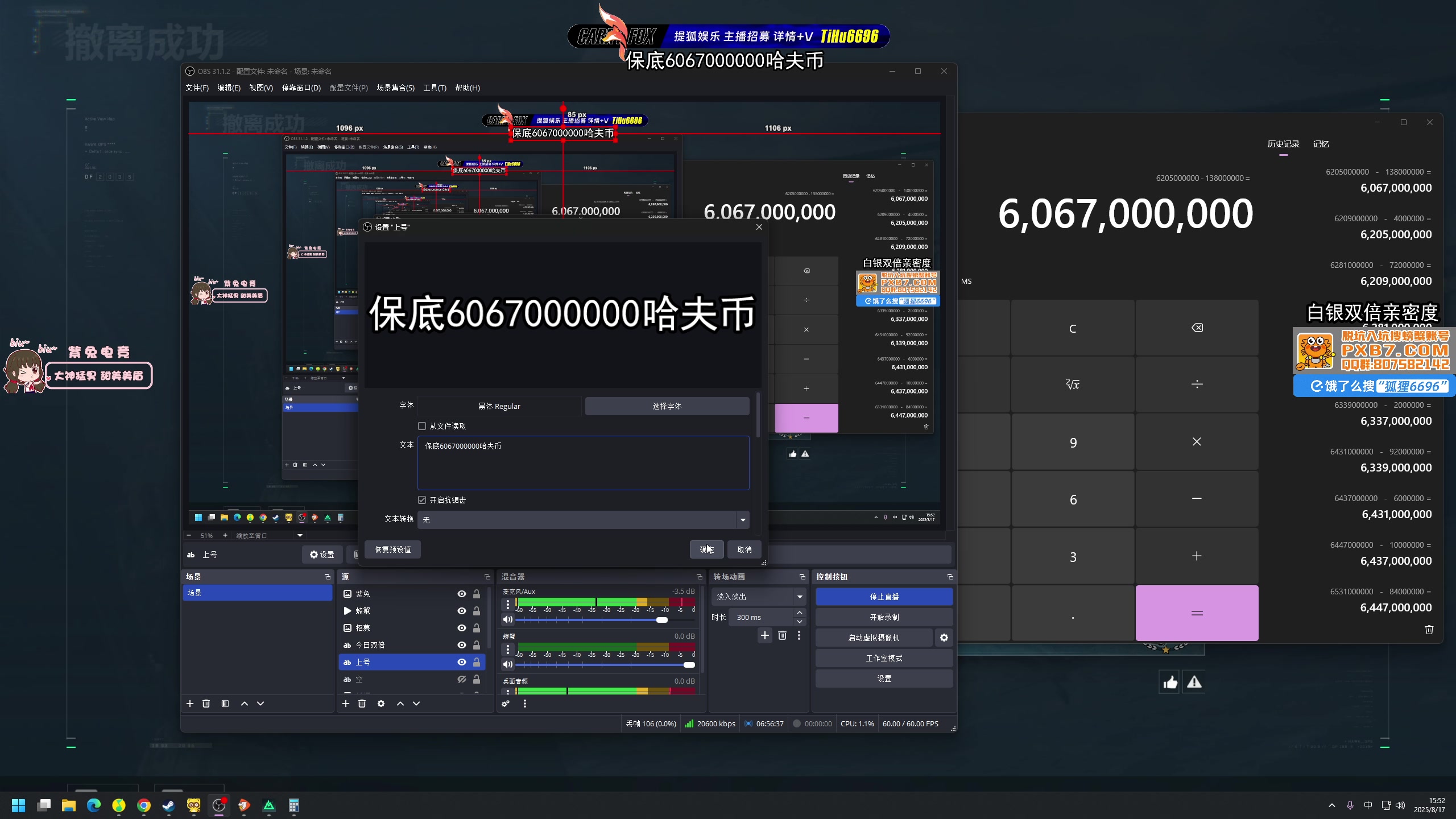Add a new scene with plus icon
1456x819 pixels.
[190, 704]
